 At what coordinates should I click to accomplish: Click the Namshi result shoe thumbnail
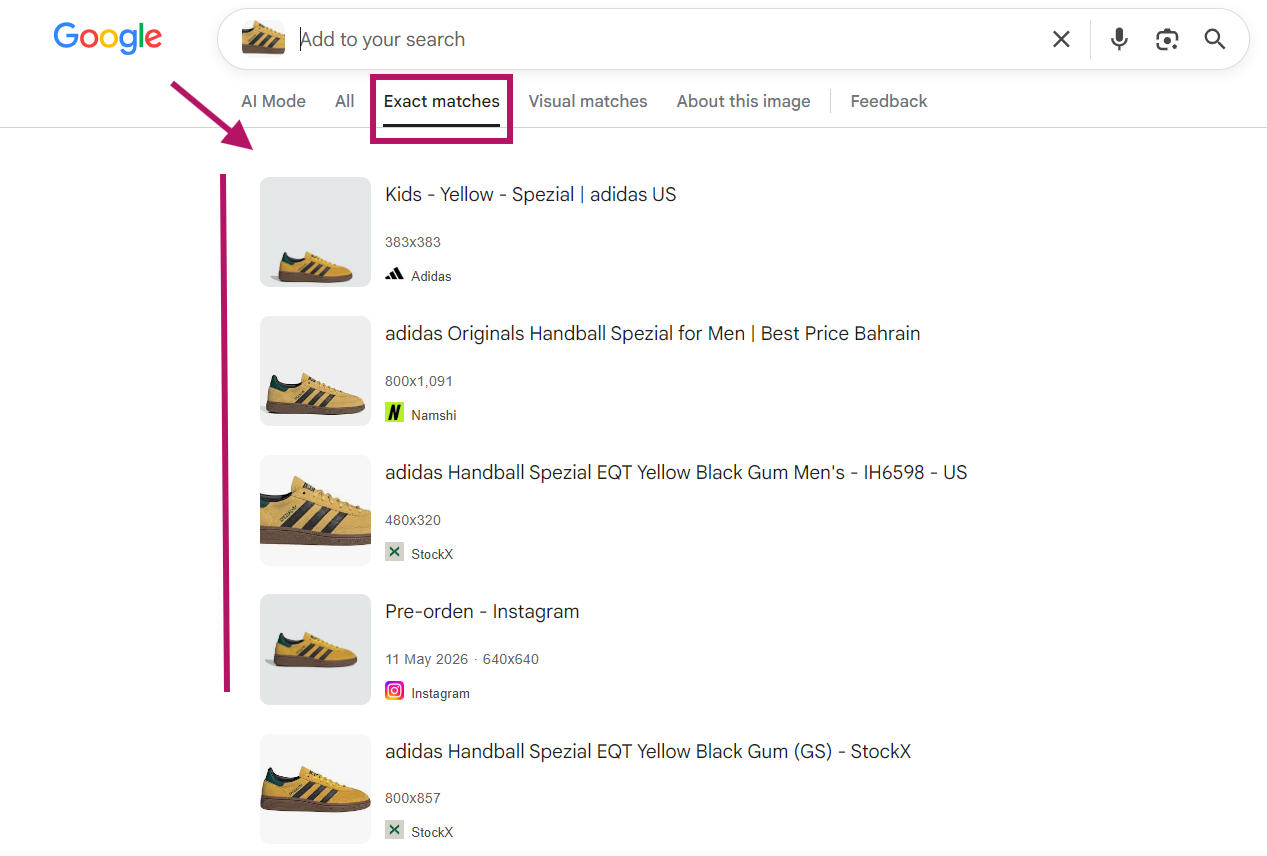pos(315,371)
